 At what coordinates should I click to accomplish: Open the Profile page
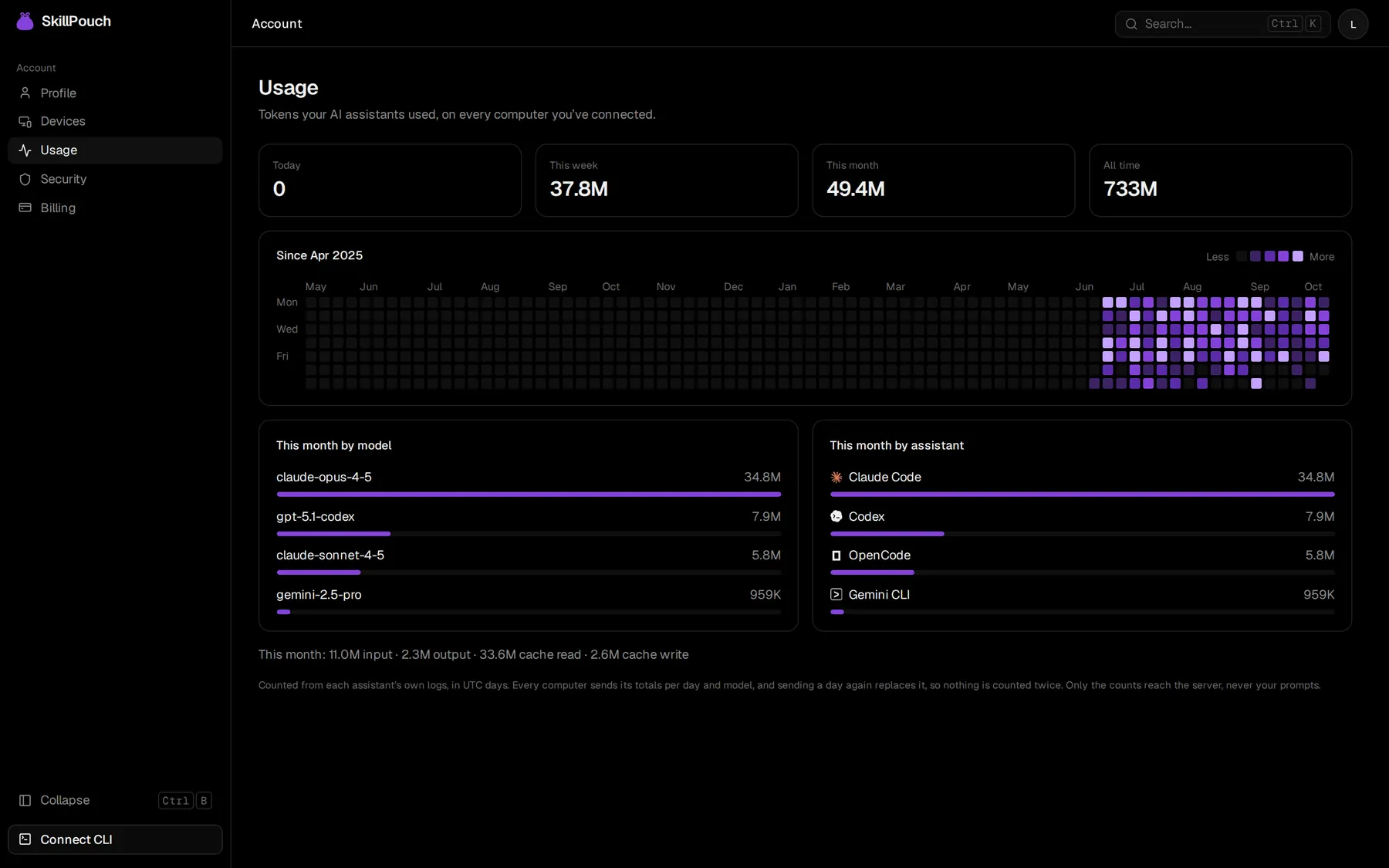point(115,93)
